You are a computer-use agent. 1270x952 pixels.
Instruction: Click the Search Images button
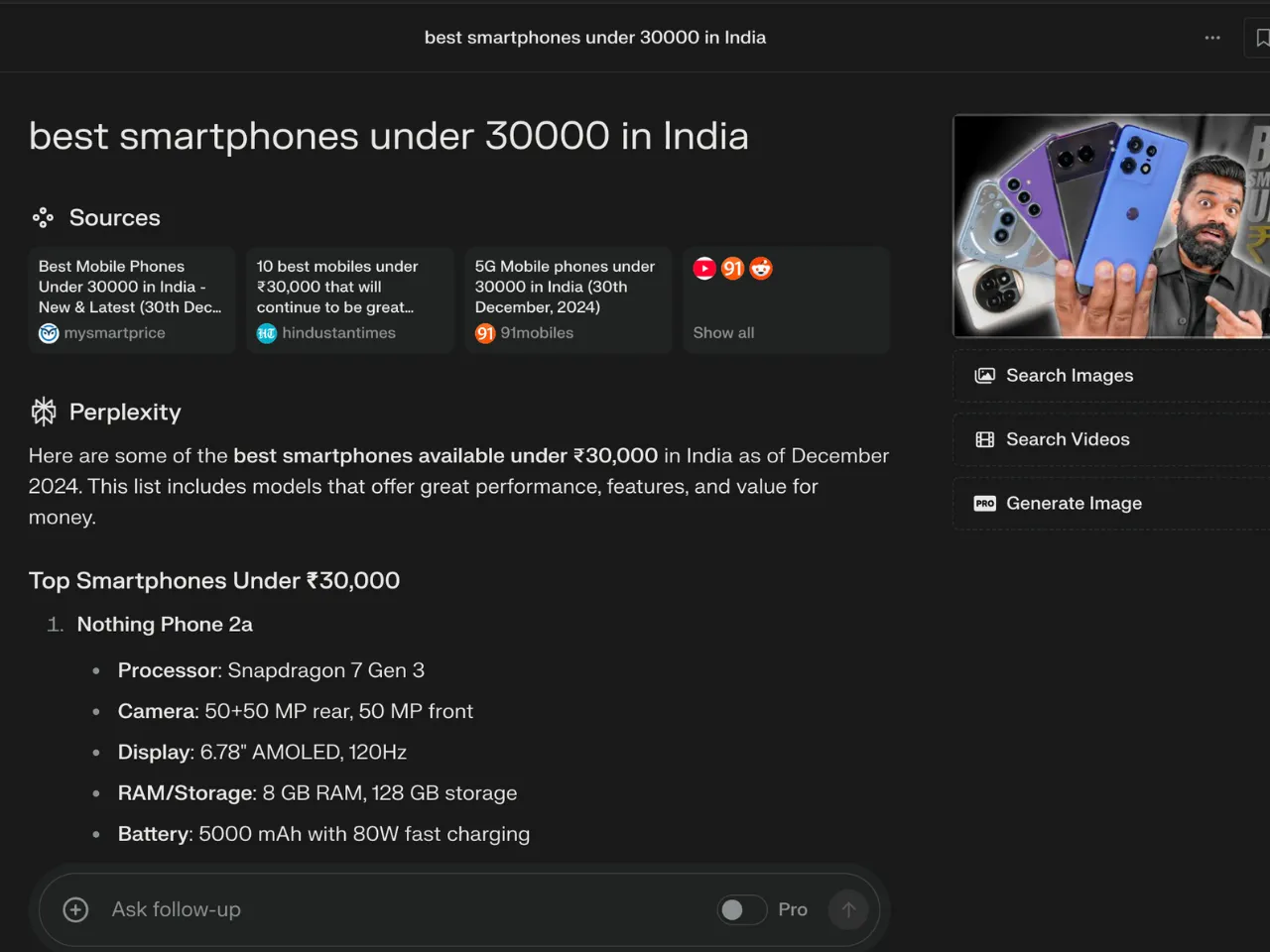click(1111, 375)
